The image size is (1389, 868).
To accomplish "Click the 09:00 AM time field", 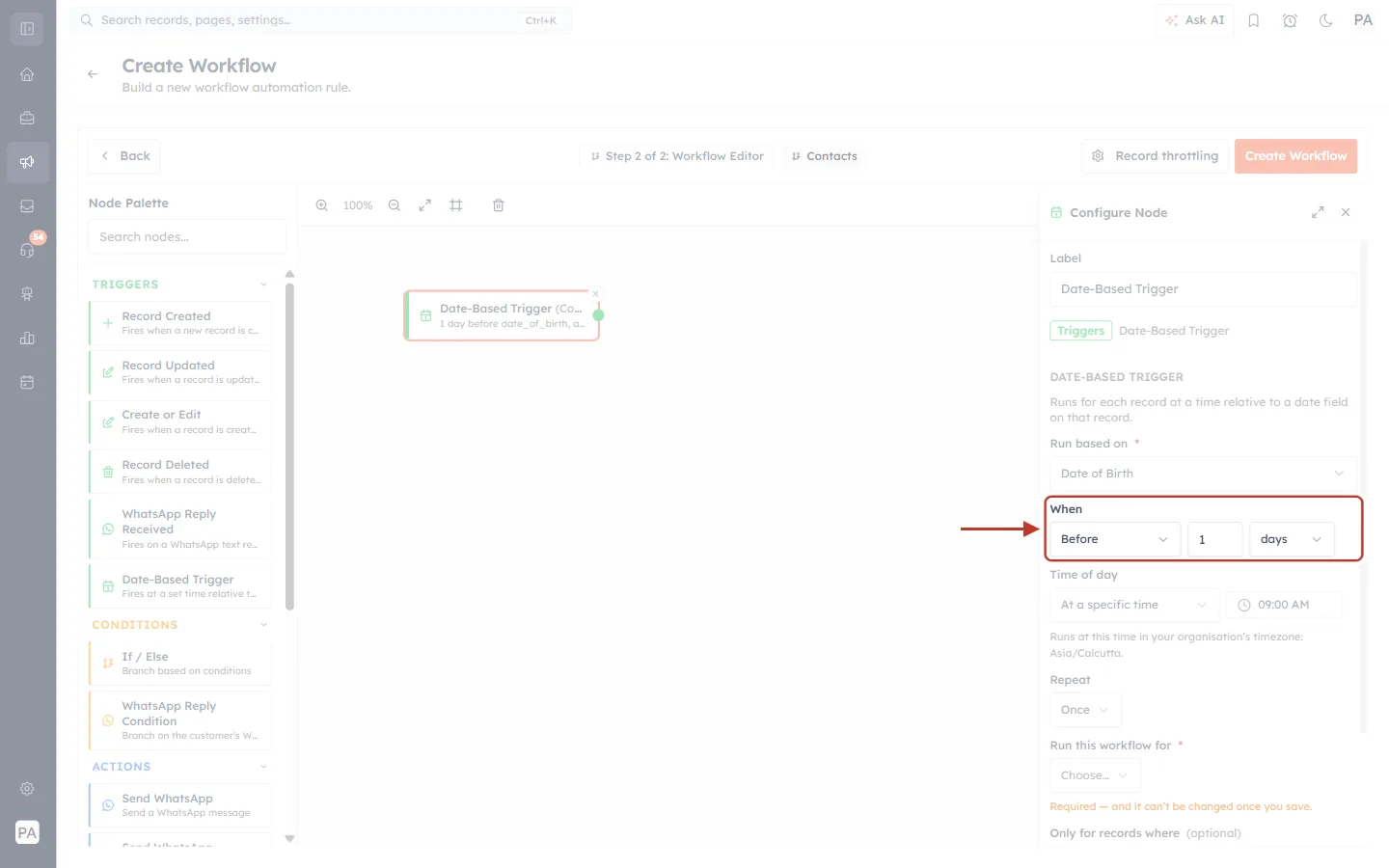I will pyautogui.click(x=1284, y=605).
